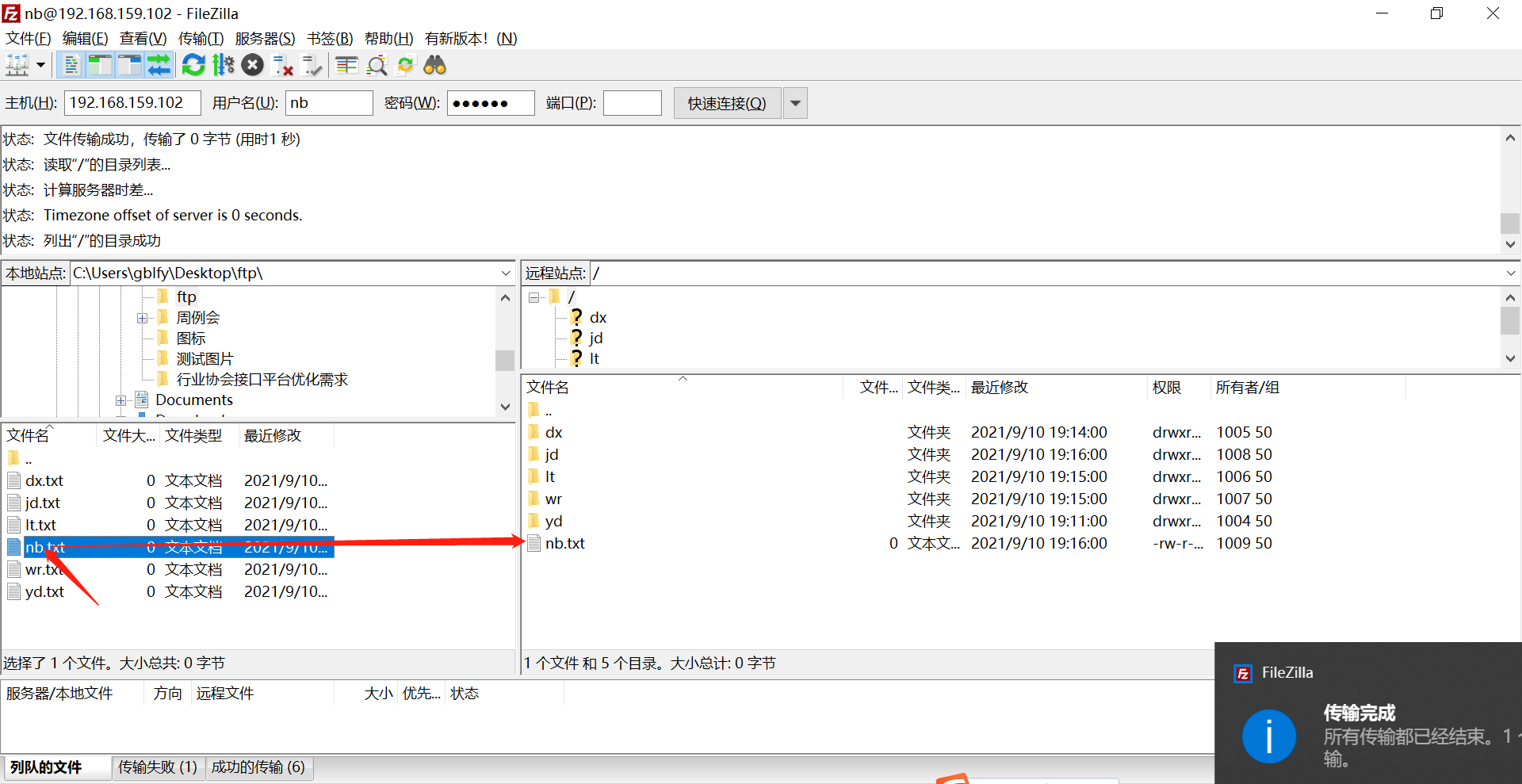Expand the local site path dropdown
The height and width of the screenshot is (784, 1522).
[x=506, y=273]
